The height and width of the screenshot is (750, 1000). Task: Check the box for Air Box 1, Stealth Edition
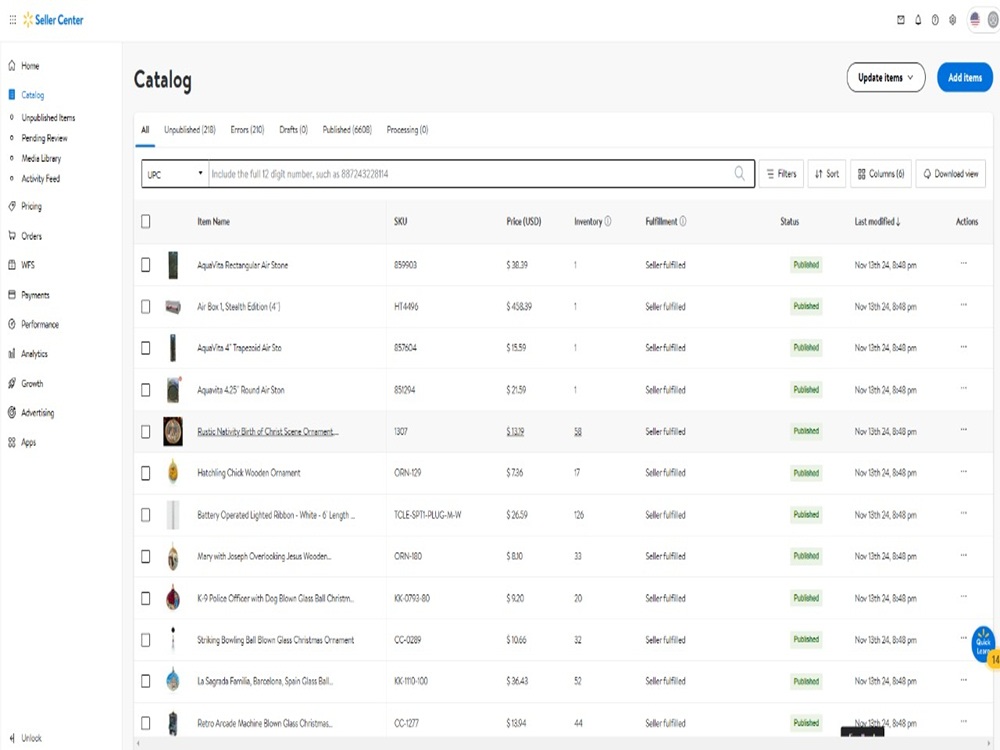[x=145, y=307]
